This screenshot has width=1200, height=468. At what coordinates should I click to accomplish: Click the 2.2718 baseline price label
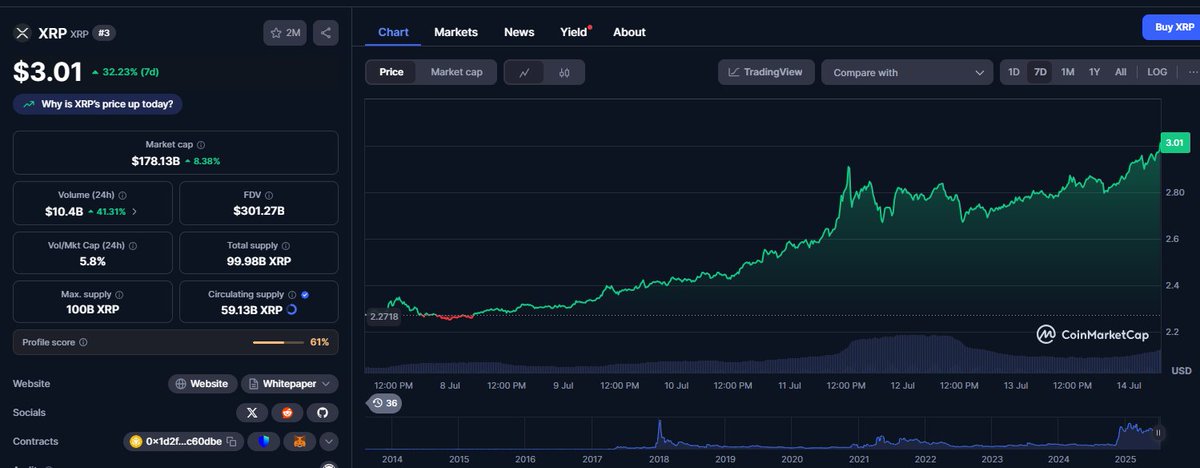click(x=384, y=316)
